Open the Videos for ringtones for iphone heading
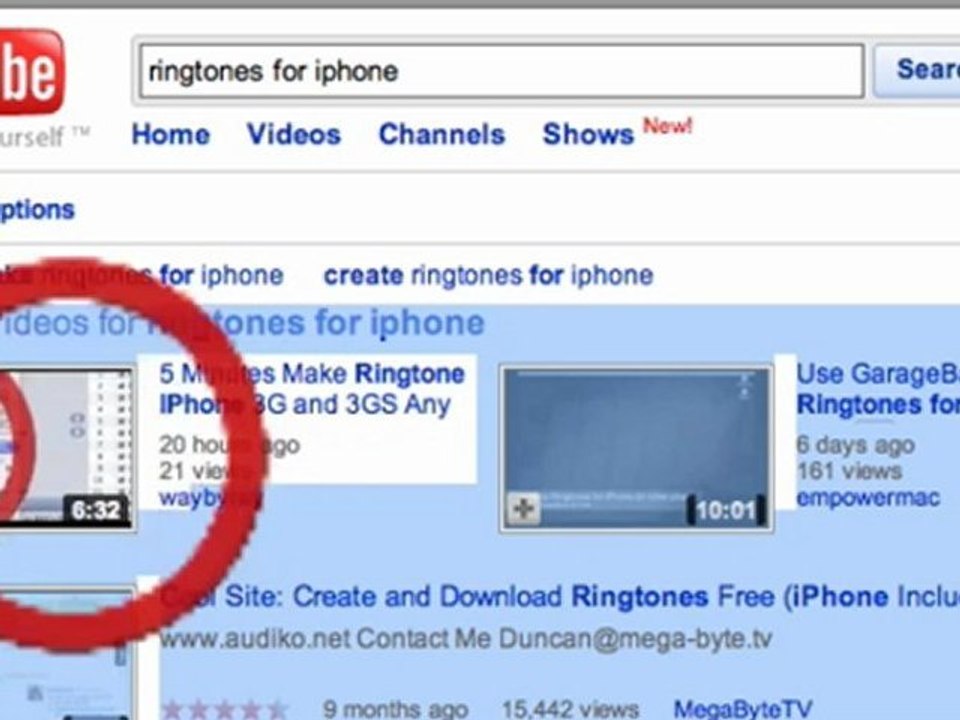 pos(242,323)
